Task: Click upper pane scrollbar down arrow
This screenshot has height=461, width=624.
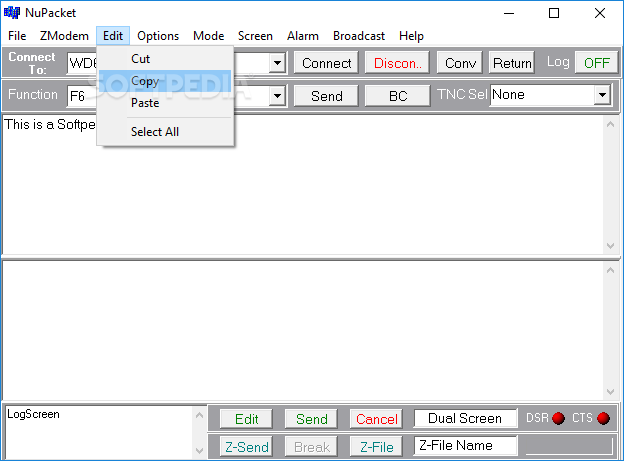Action: point(610,246)
